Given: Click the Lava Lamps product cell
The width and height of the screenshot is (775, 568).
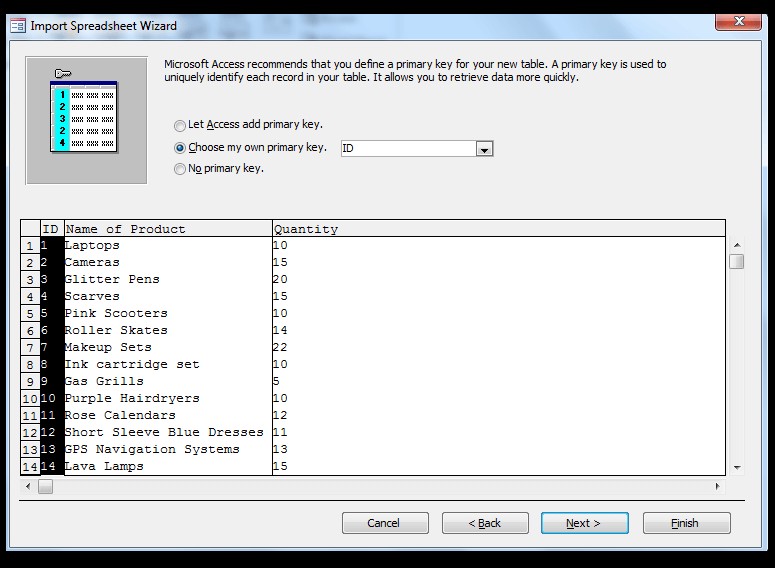Looking at the screenshot, I should click(168, 466).
